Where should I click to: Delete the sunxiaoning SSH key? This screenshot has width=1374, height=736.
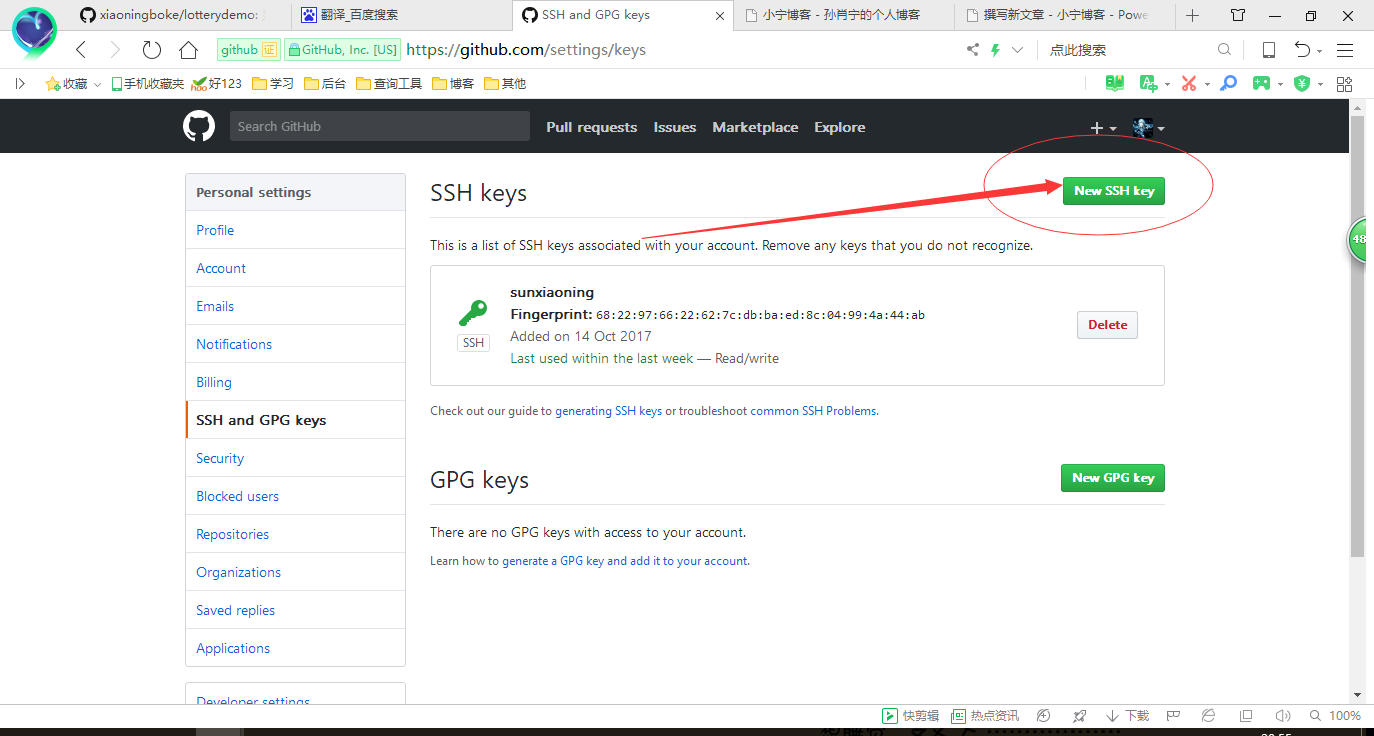pyautogui.click(x=1107, y=325)
